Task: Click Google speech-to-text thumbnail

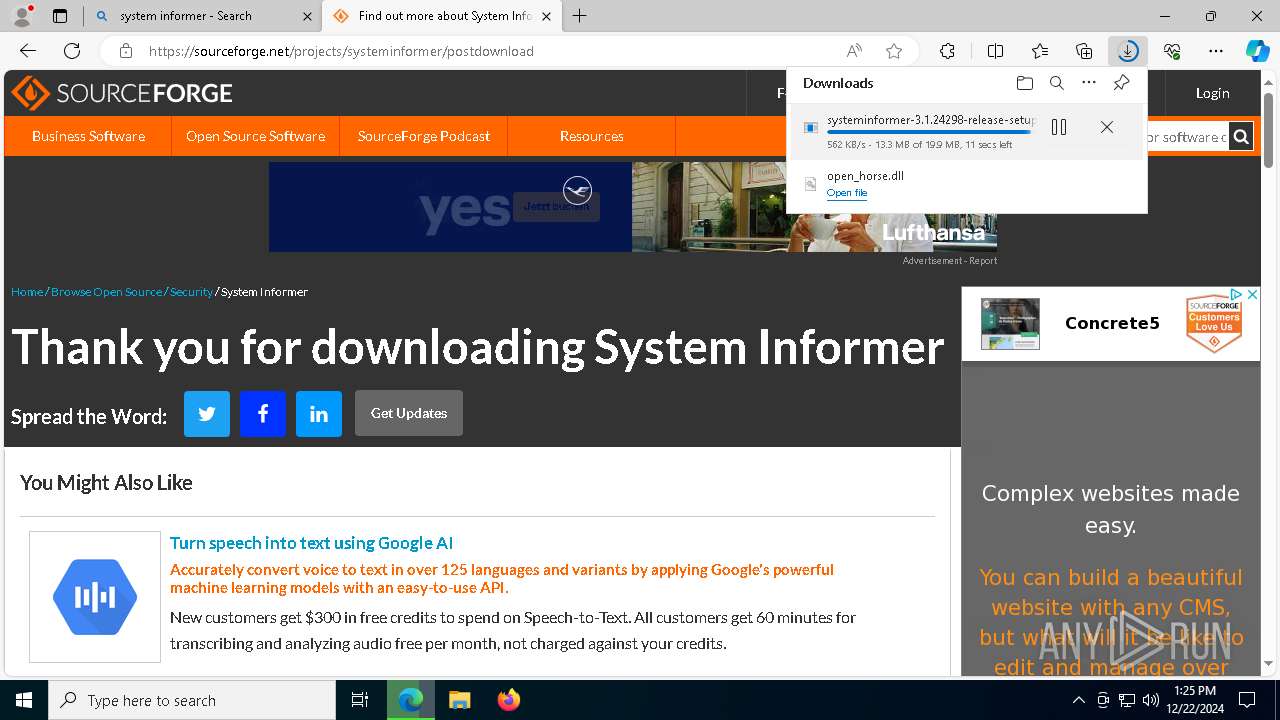Action: [95, 597]
